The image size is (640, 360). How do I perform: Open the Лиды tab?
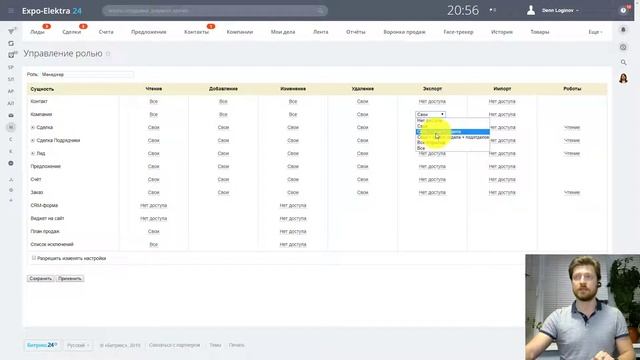37,32
